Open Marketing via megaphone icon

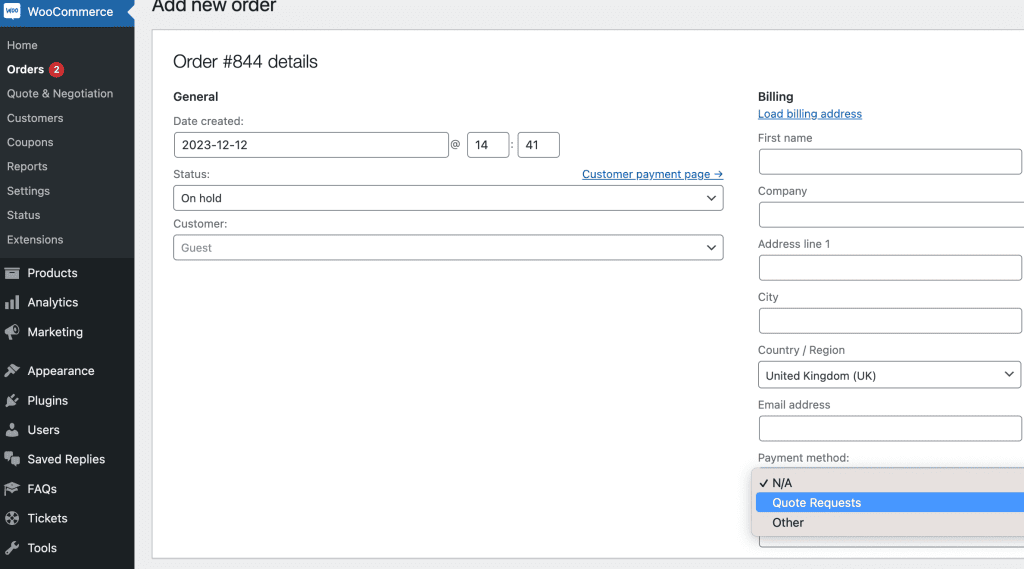pyautogui.click(x=12, y=332)
